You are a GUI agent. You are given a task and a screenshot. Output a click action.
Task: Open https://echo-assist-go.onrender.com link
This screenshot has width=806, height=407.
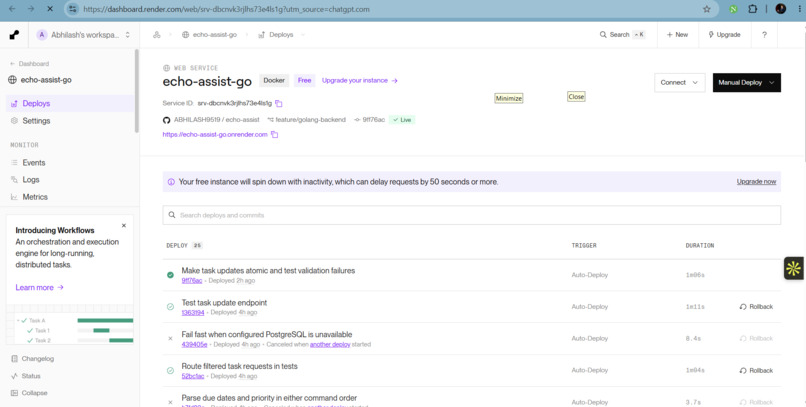point(215,135)
